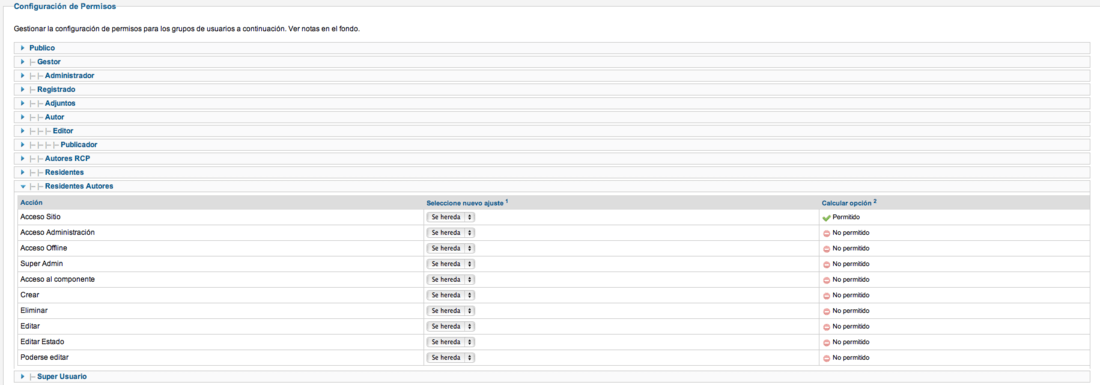This screenshot has height=385, width=1100.
Task: Open the Gestor group title
Action: point(48,62)
